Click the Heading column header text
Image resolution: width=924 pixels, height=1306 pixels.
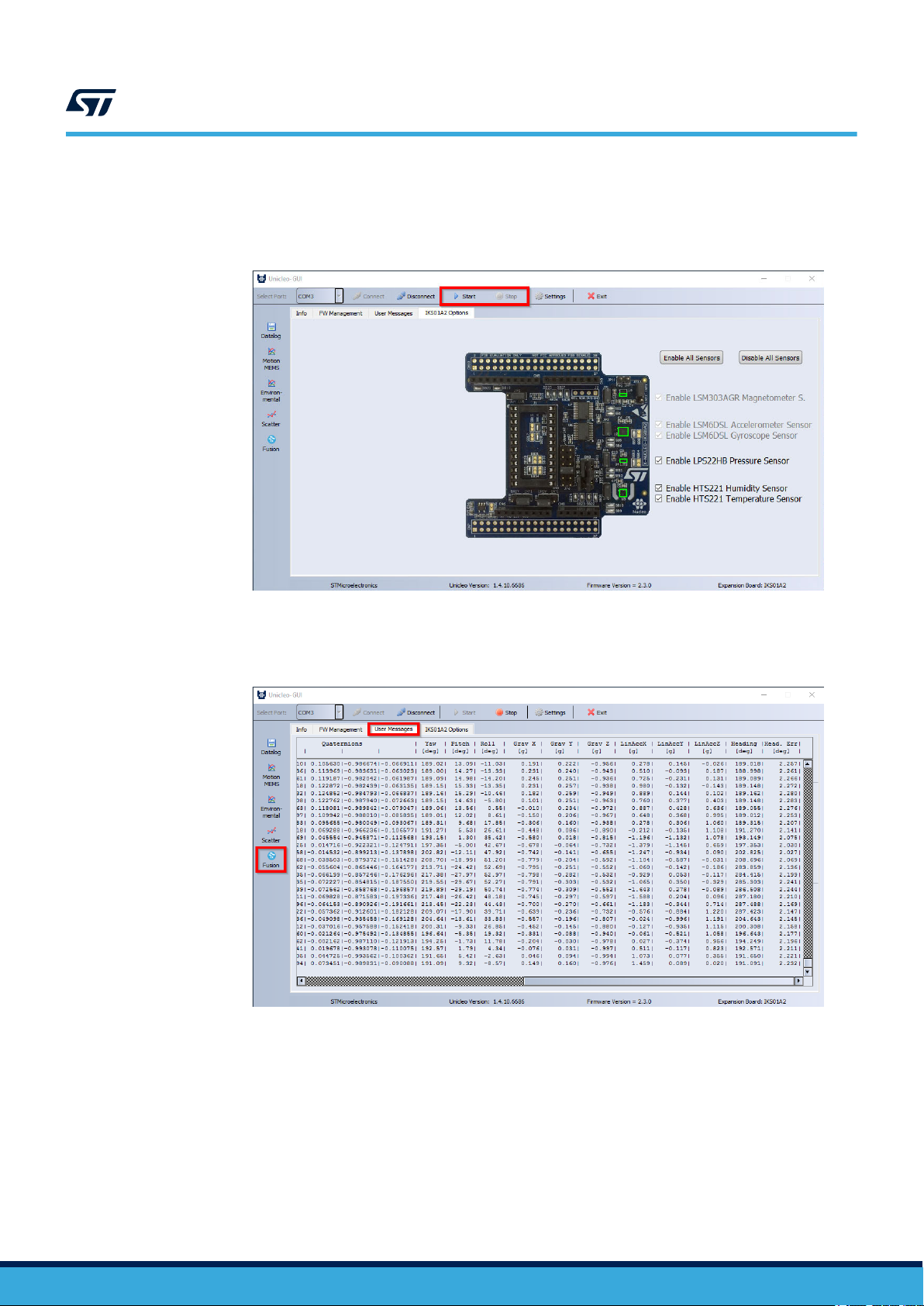tap(743, 743)
